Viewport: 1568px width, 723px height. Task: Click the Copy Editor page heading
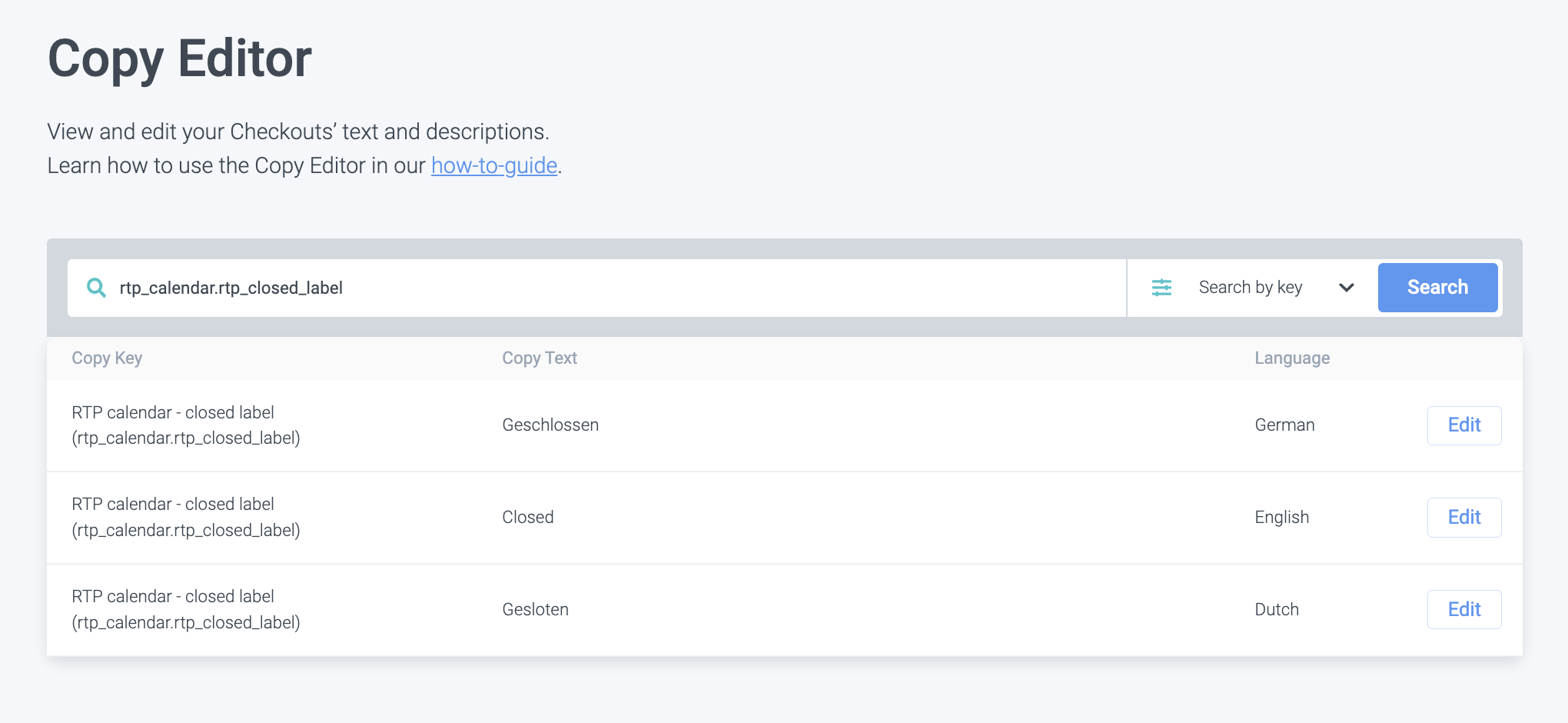coord(180,59)
